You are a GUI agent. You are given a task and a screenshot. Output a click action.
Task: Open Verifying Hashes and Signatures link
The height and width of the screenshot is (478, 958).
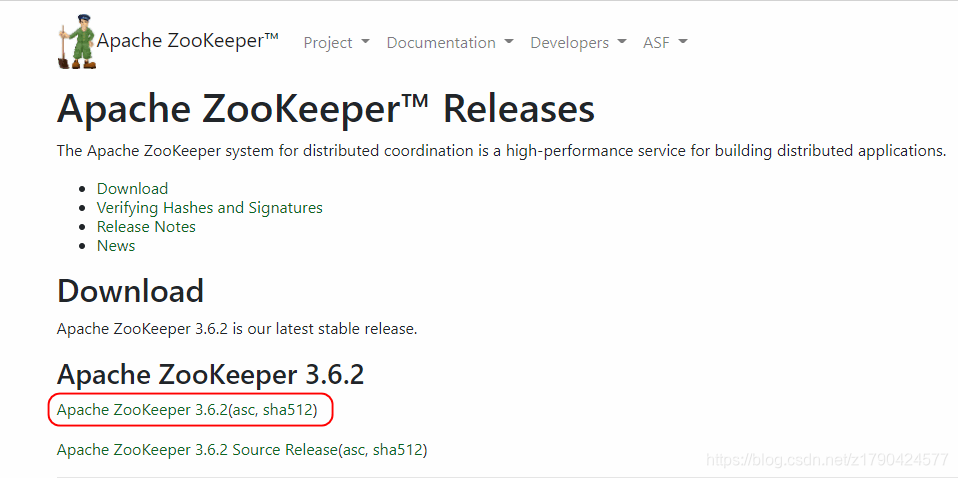pos(210,208)
